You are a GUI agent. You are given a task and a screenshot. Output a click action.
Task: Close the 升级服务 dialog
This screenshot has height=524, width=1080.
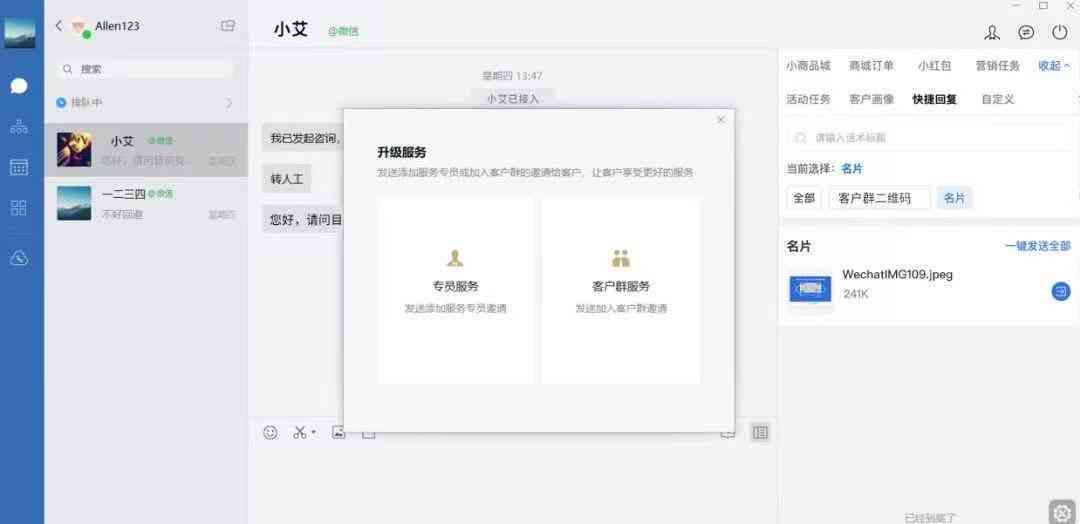click(x=720, y=120)
